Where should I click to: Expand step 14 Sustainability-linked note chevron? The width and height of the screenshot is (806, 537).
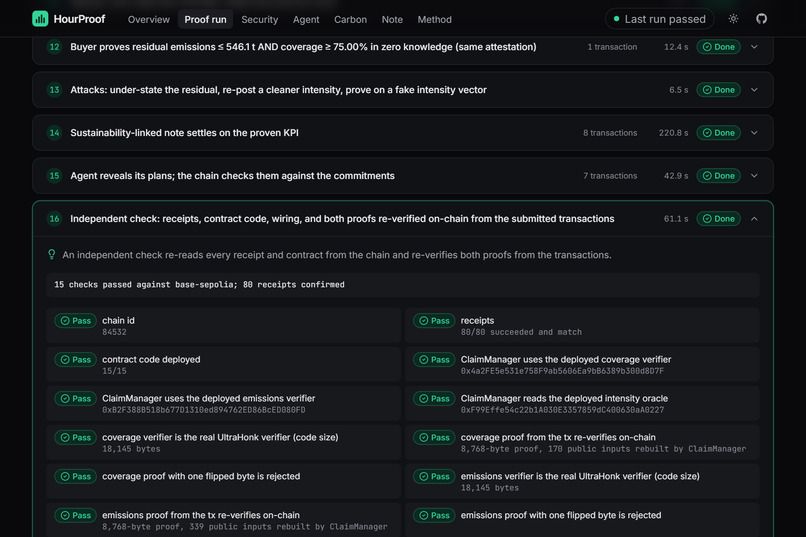(754, 133)
